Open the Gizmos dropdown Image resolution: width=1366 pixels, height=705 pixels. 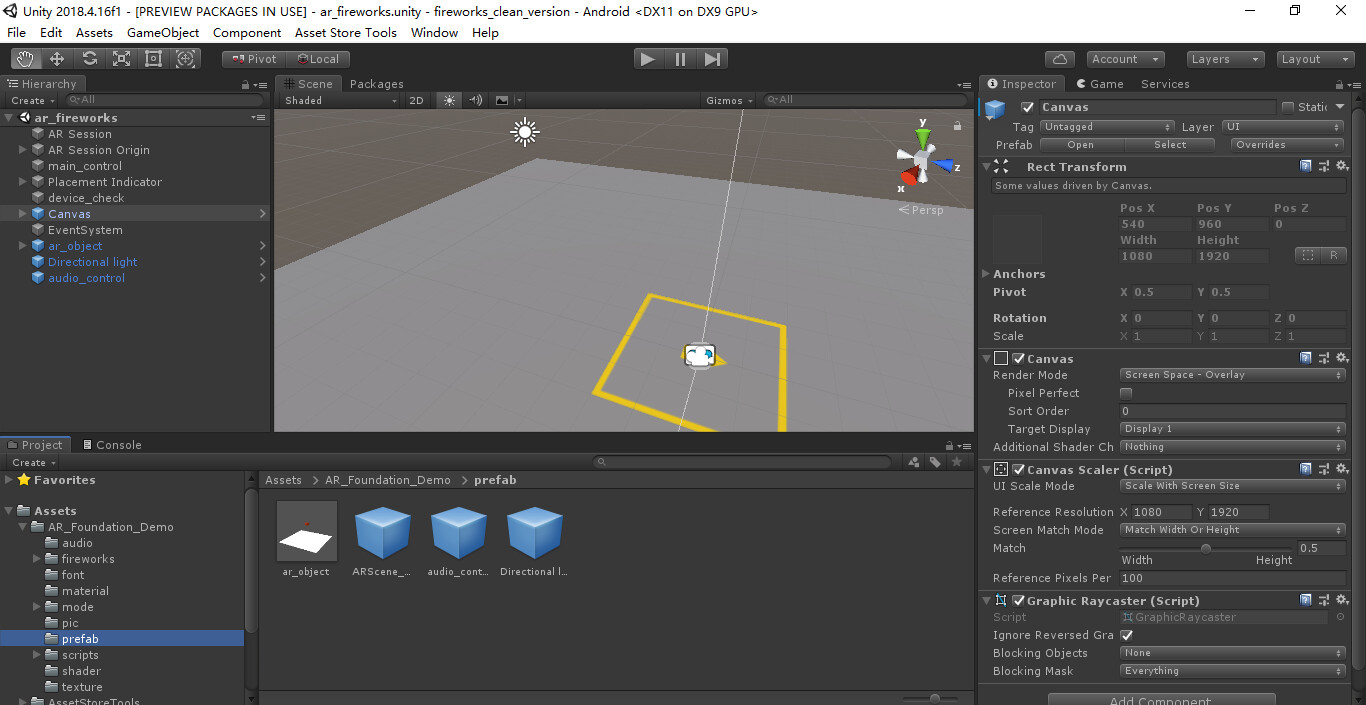pyautogui.click(x=730, y=100)
